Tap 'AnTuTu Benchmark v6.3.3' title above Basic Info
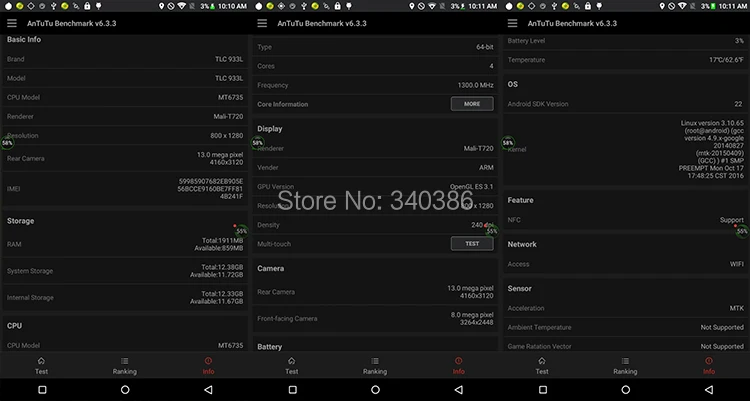 [72, 23]
